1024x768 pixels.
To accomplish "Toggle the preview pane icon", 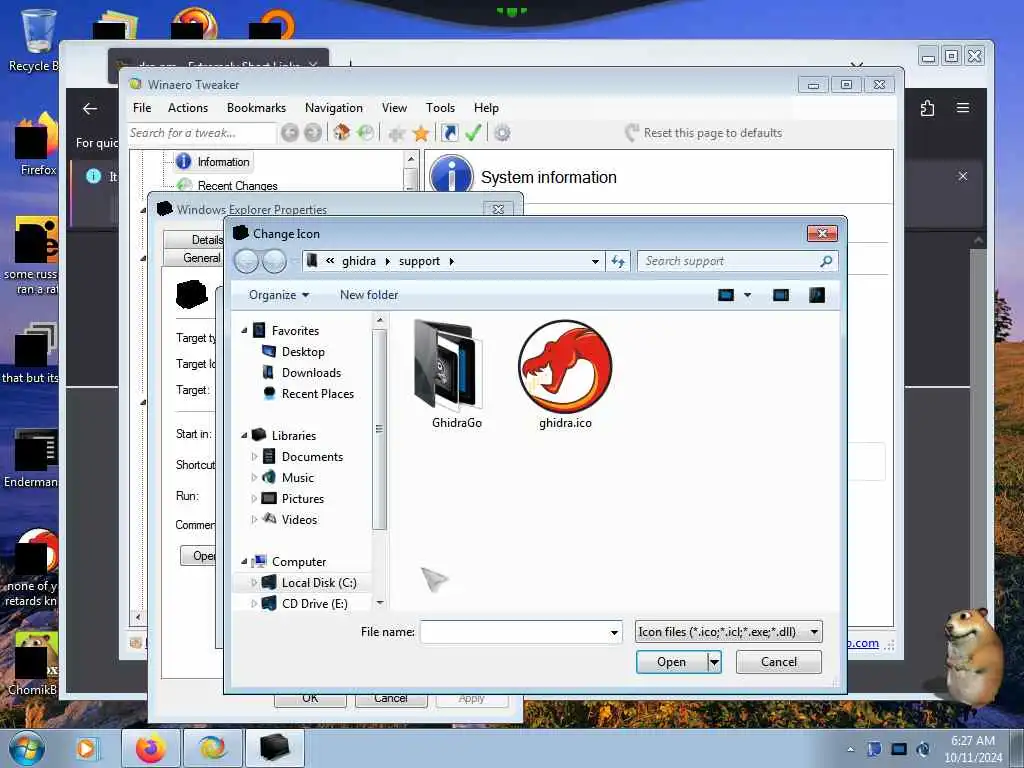I will tap(780, 295).
